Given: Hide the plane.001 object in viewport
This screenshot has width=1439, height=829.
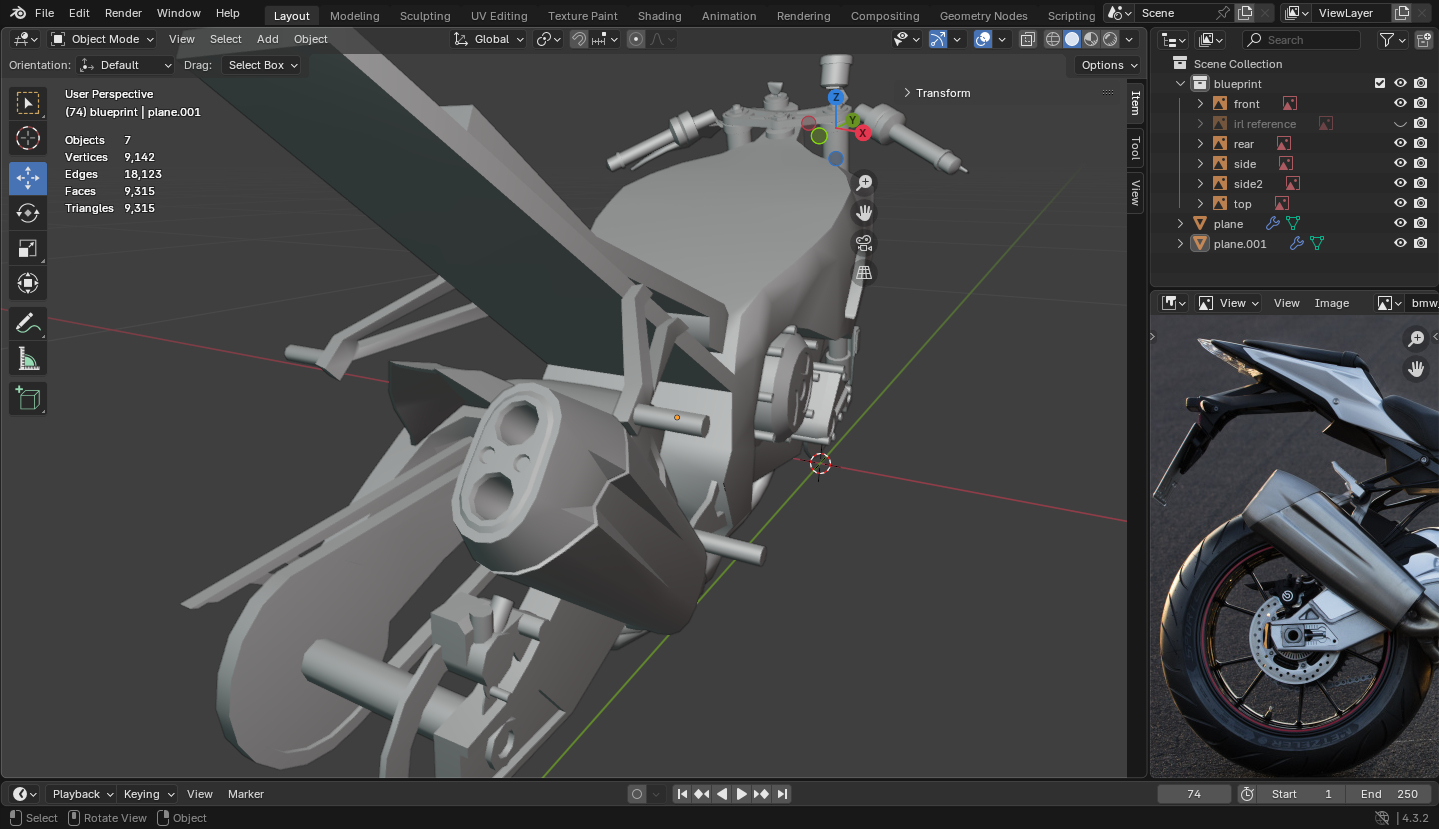Looking at the screenshot, I should (1400, 244).
